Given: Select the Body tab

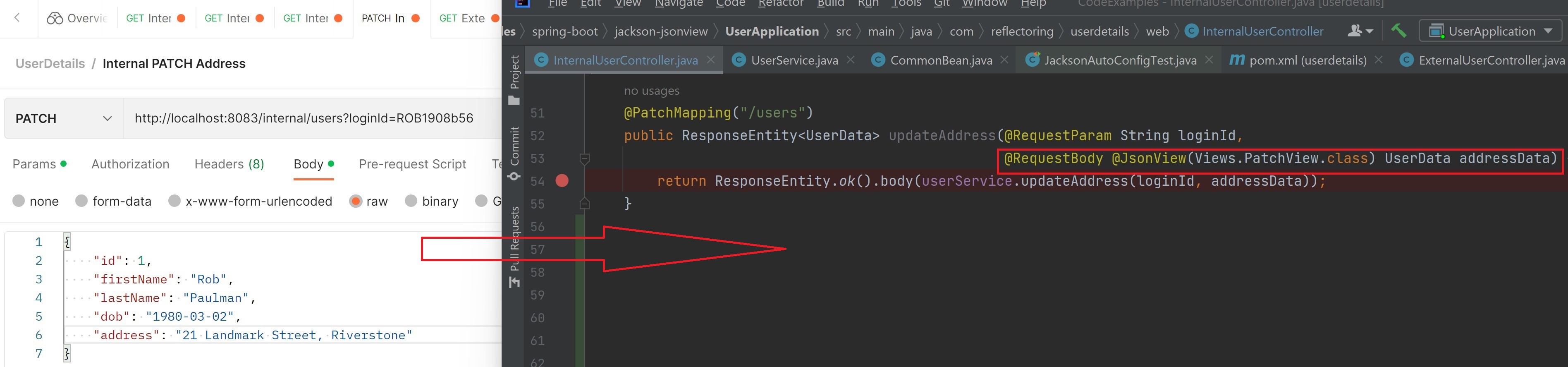Looking at the screenshot, I should [x=313, y=164].
